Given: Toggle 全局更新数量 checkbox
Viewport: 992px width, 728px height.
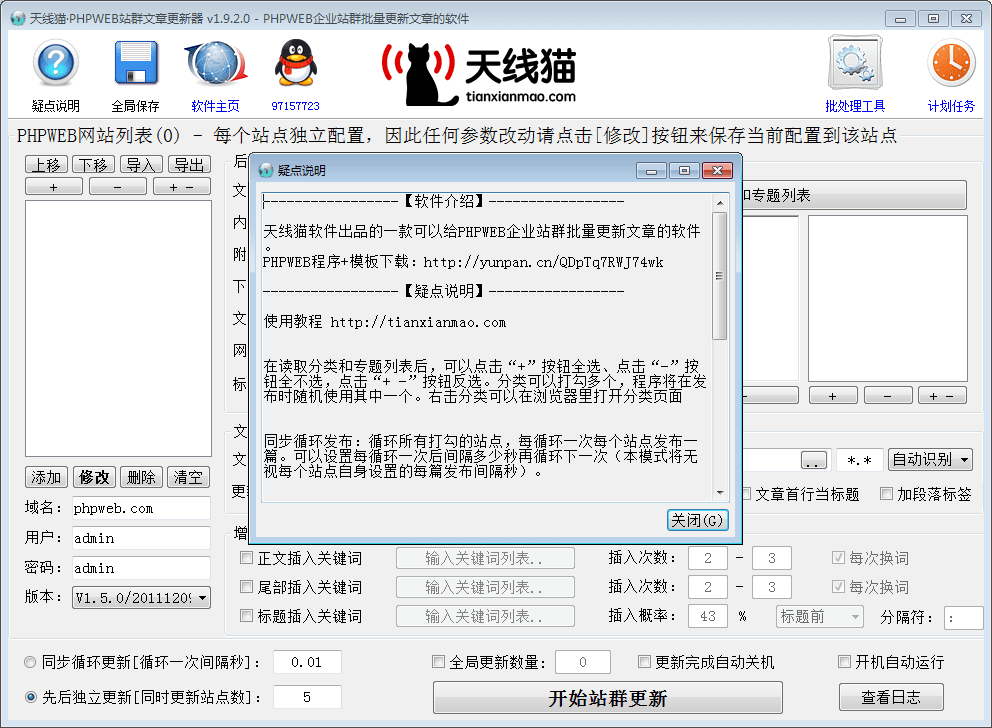Looking at the screenshot, I should pyautogui.click(x=438, y=662).
